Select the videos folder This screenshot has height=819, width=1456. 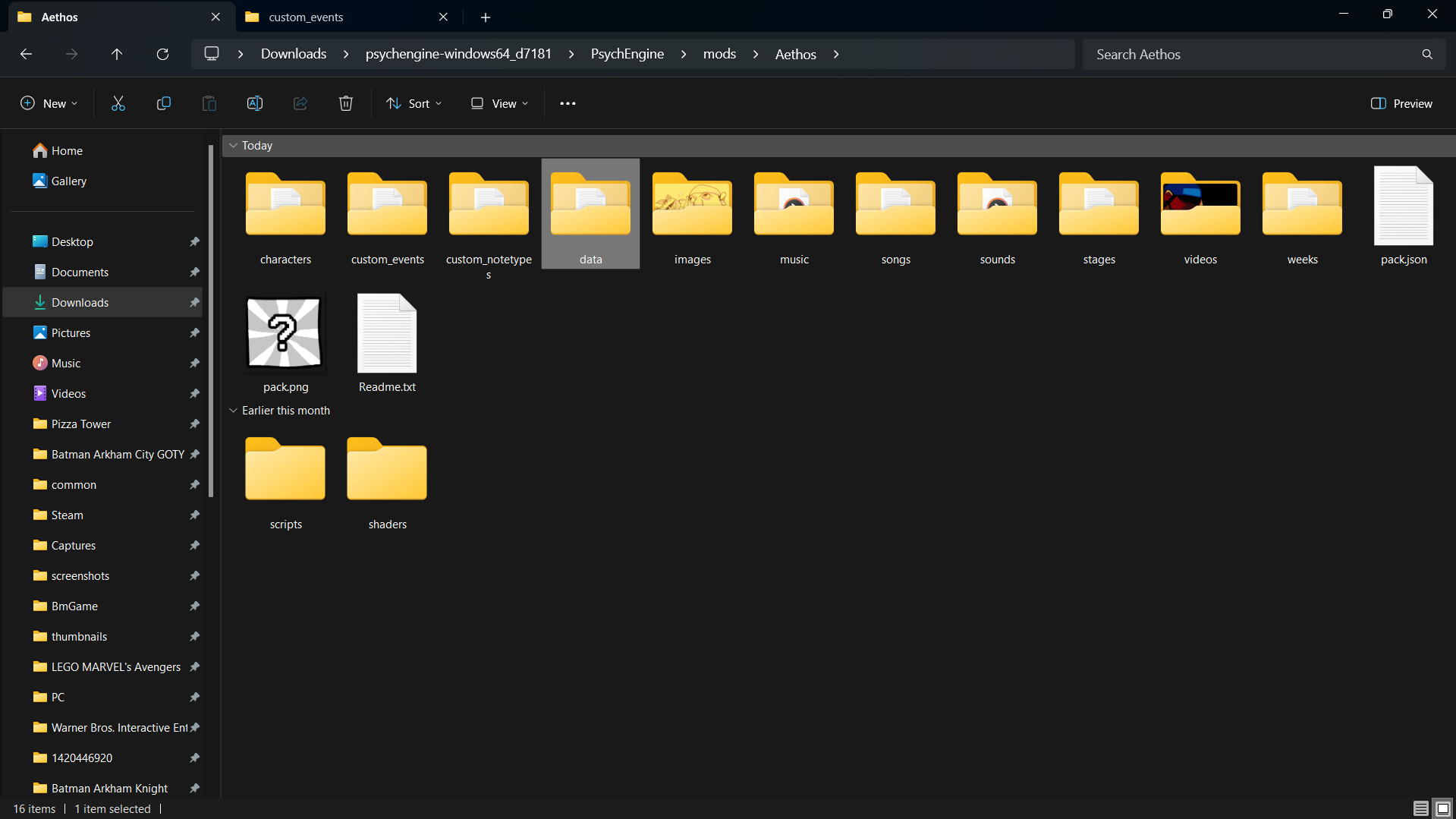1200,216
